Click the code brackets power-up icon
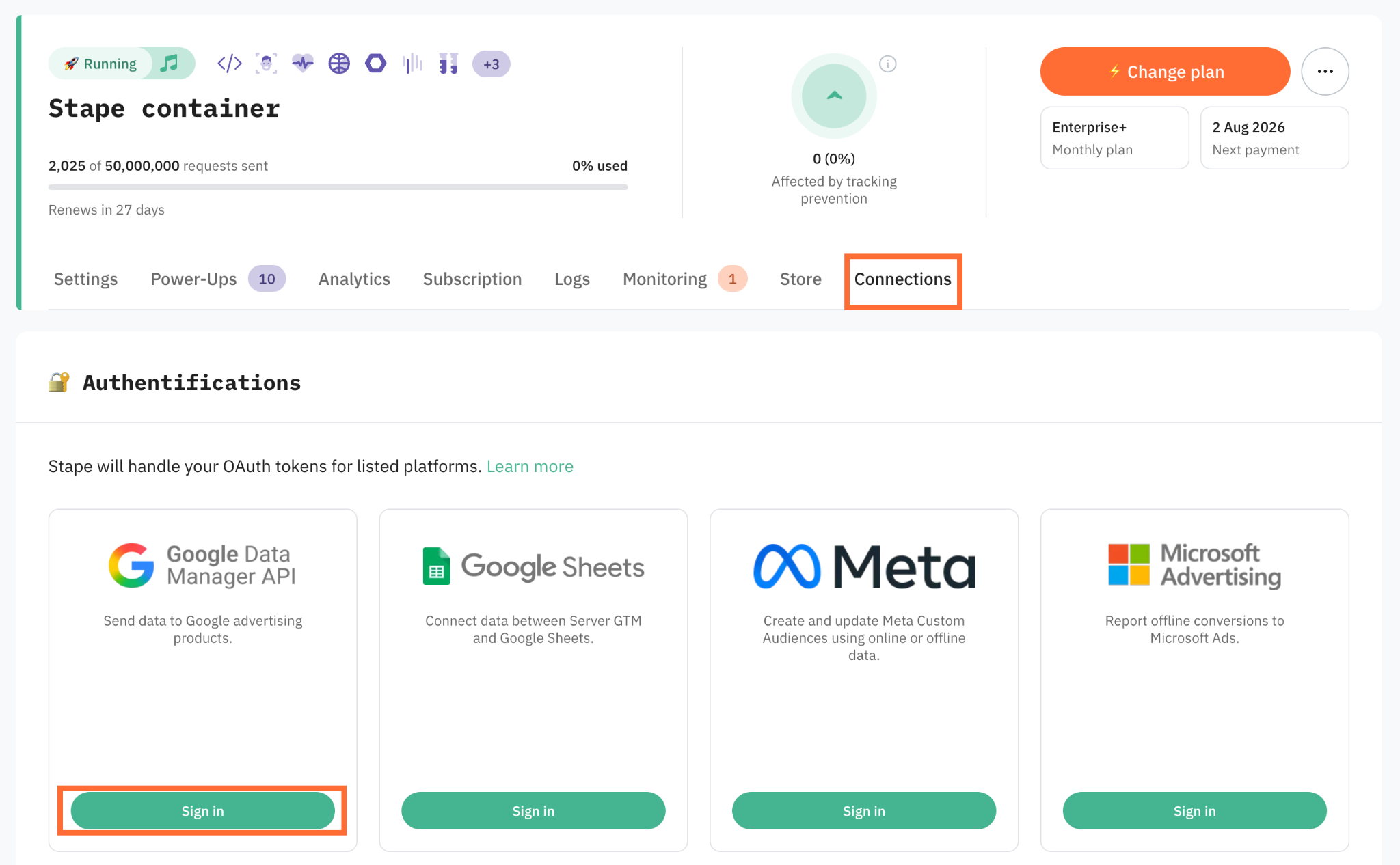This screenshot has width=1400, height=865. click(x=229, y=64)
